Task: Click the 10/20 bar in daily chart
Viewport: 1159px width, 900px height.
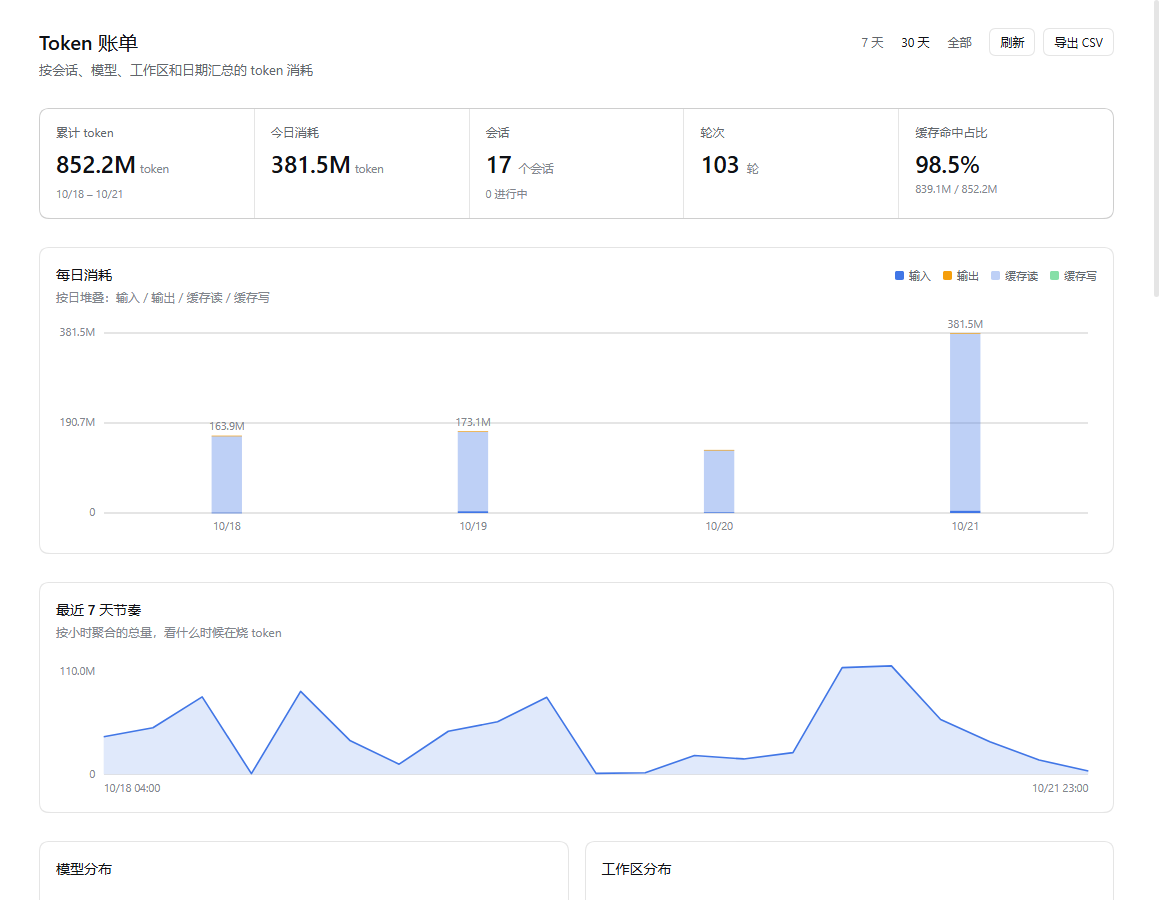Action: [719, 481]
